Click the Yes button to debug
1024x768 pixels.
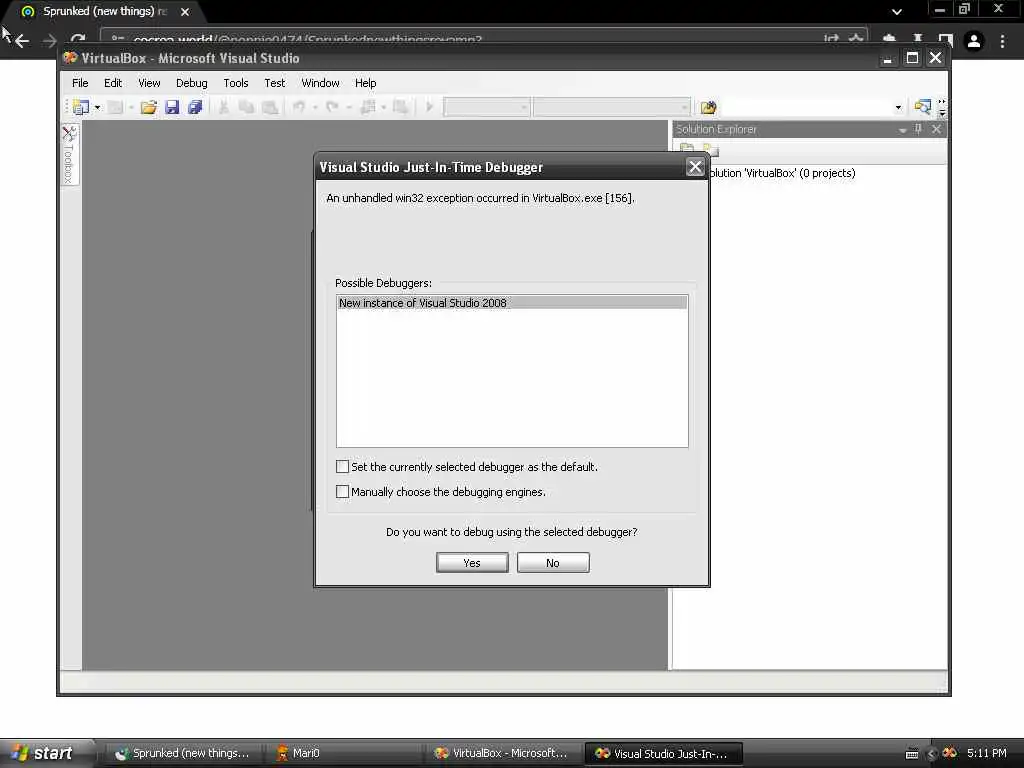pos(472,563)
